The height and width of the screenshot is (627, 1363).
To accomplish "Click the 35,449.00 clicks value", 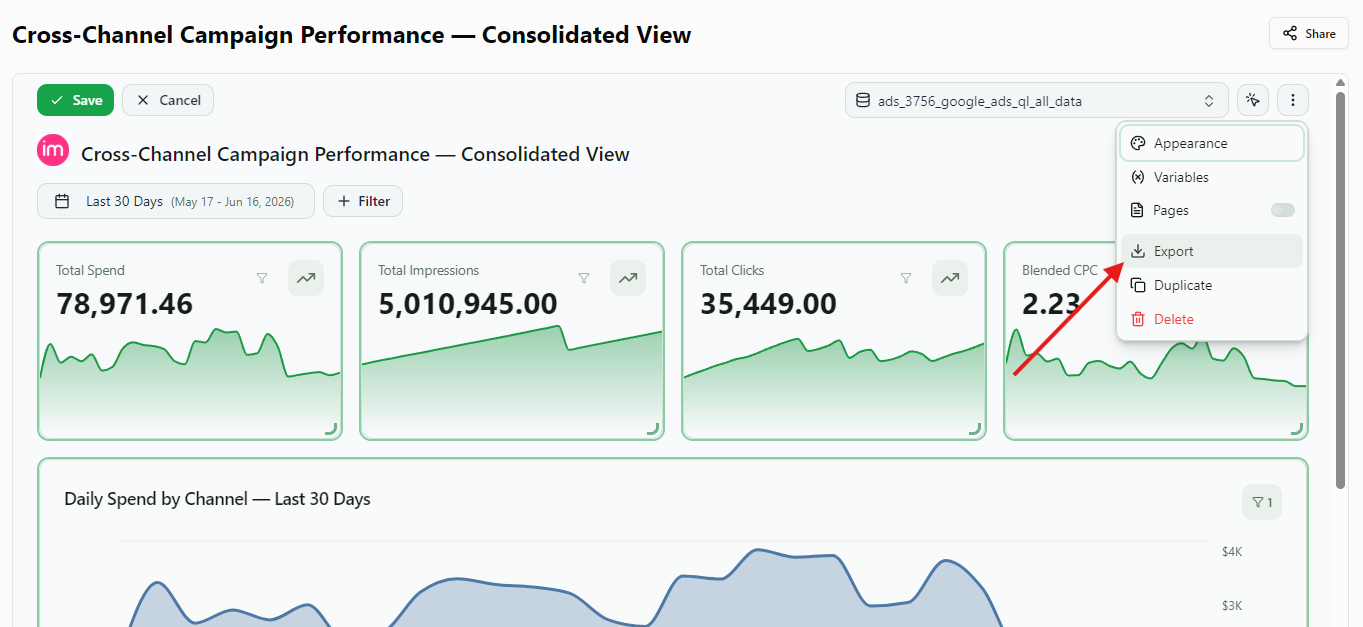I will point(768,304).
